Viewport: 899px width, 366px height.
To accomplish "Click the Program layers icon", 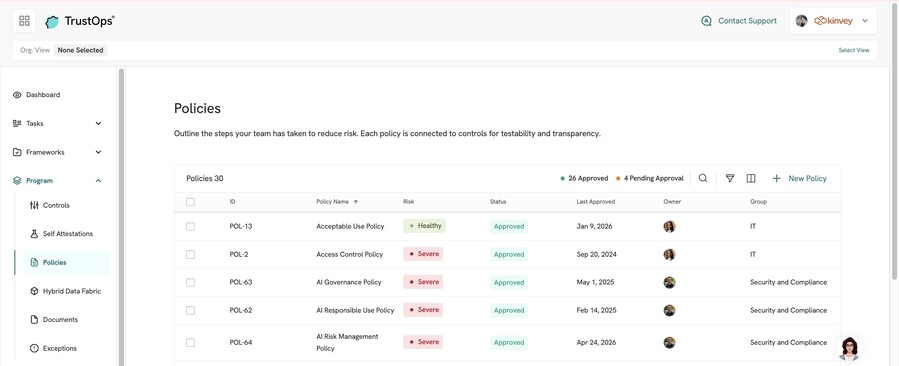I will click(17, 181).
